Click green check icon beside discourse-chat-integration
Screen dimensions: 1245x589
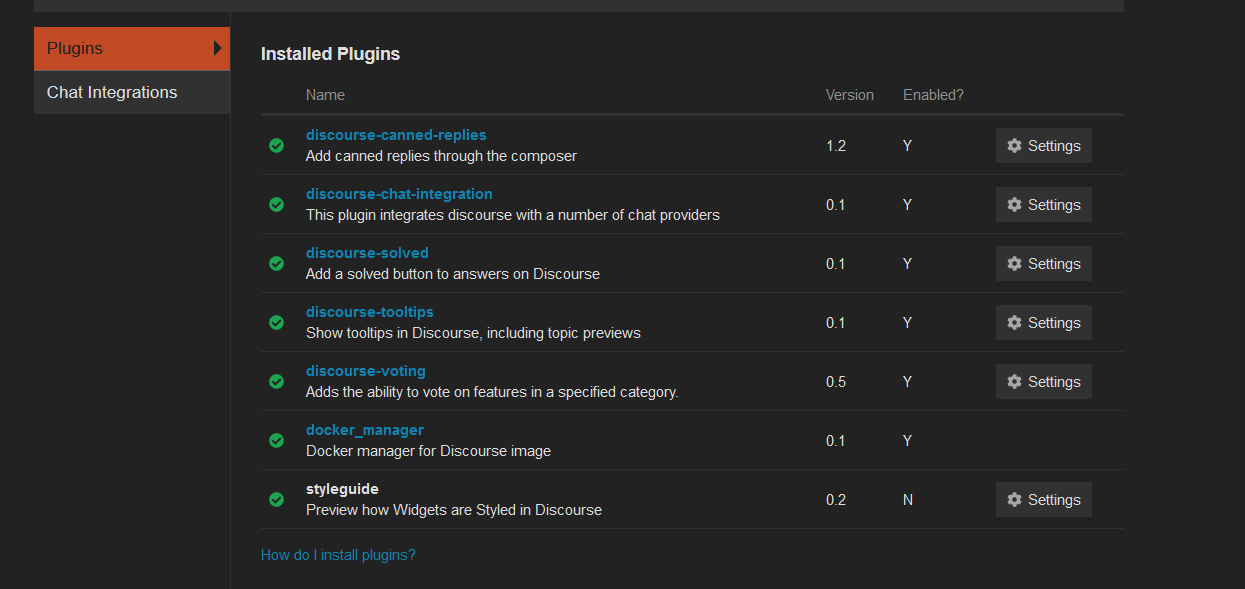pyautogui.click(x=276, y=205)
